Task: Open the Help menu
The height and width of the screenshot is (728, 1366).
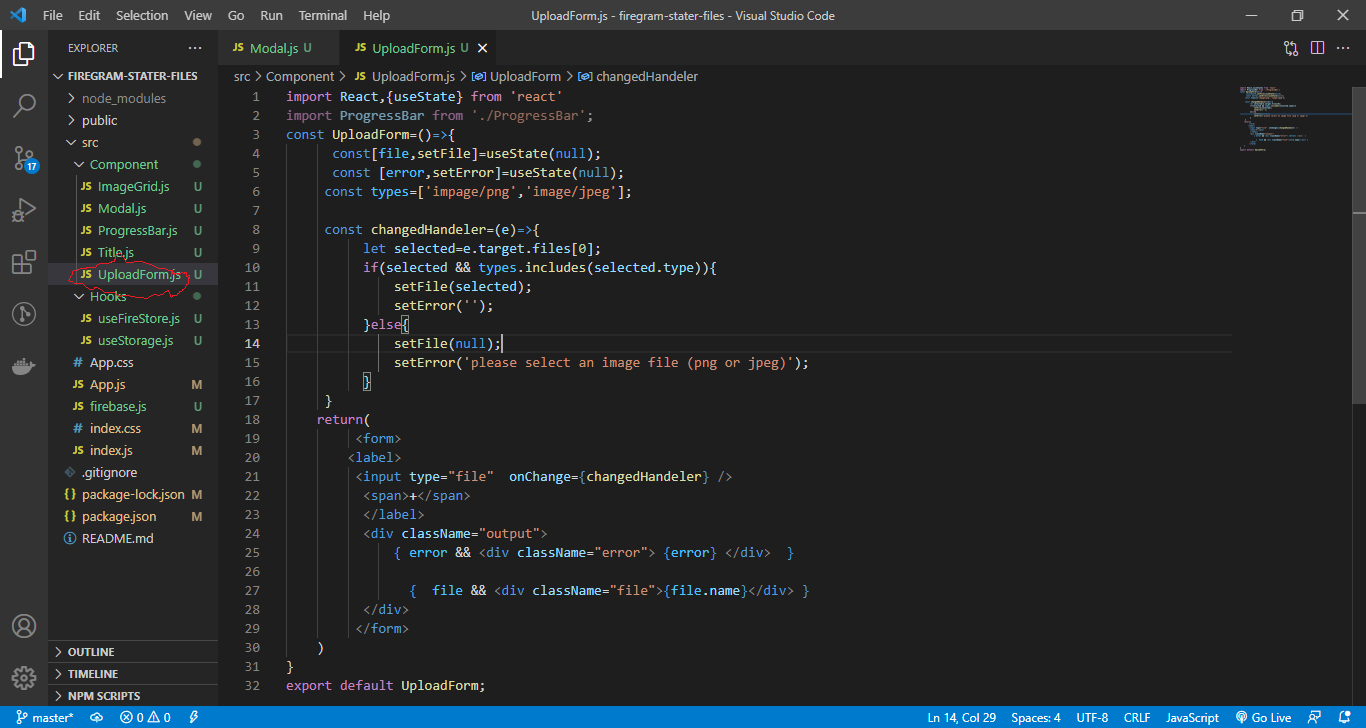Action: click(377, 16)
